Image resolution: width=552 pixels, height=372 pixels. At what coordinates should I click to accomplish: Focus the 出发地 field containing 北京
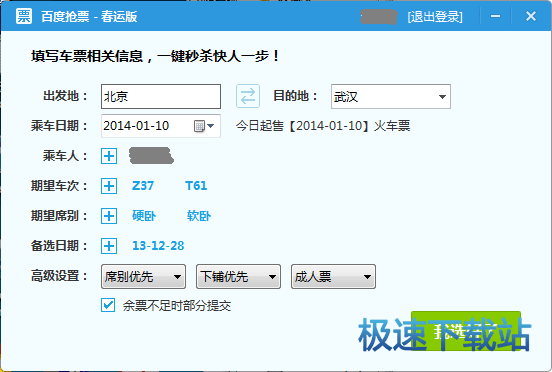click(x=161, y=96)
